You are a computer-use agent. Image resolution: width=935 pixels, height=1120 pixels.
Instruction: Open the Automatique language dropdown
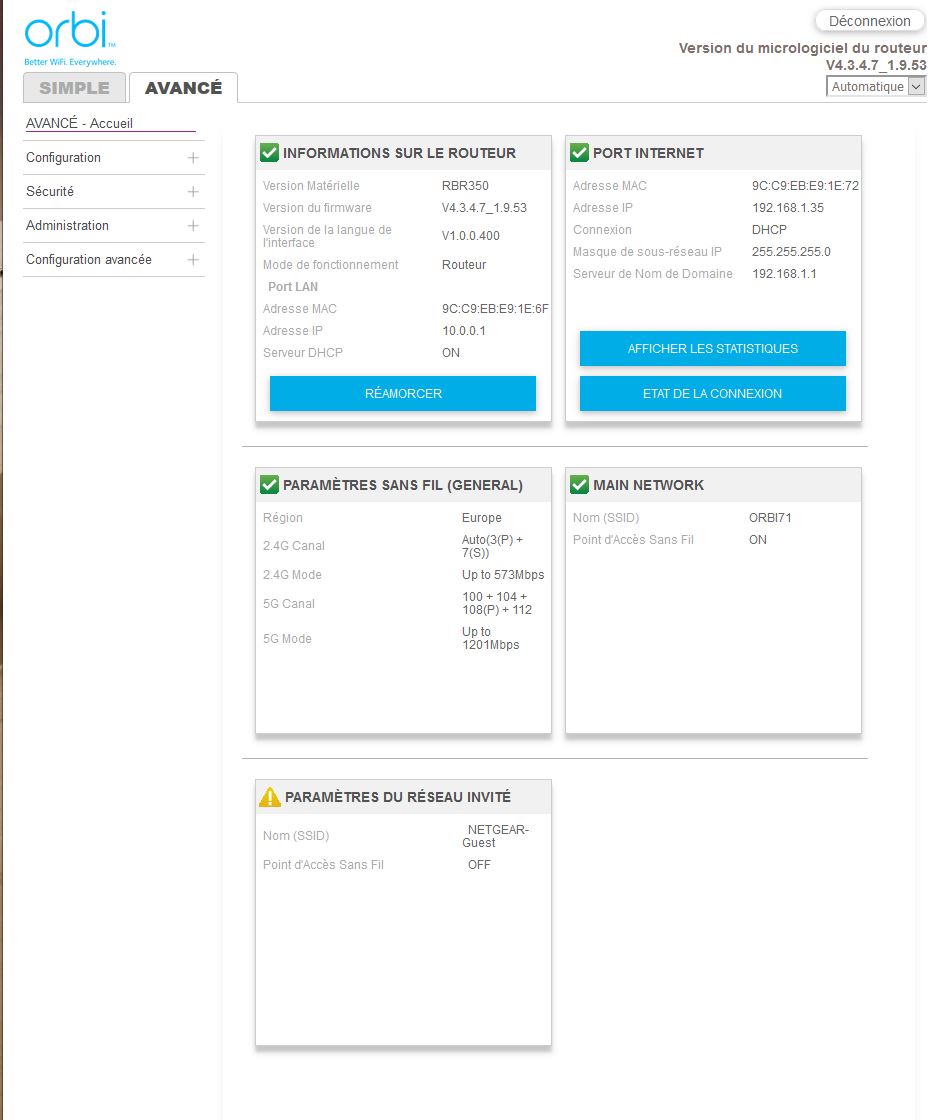876,87
